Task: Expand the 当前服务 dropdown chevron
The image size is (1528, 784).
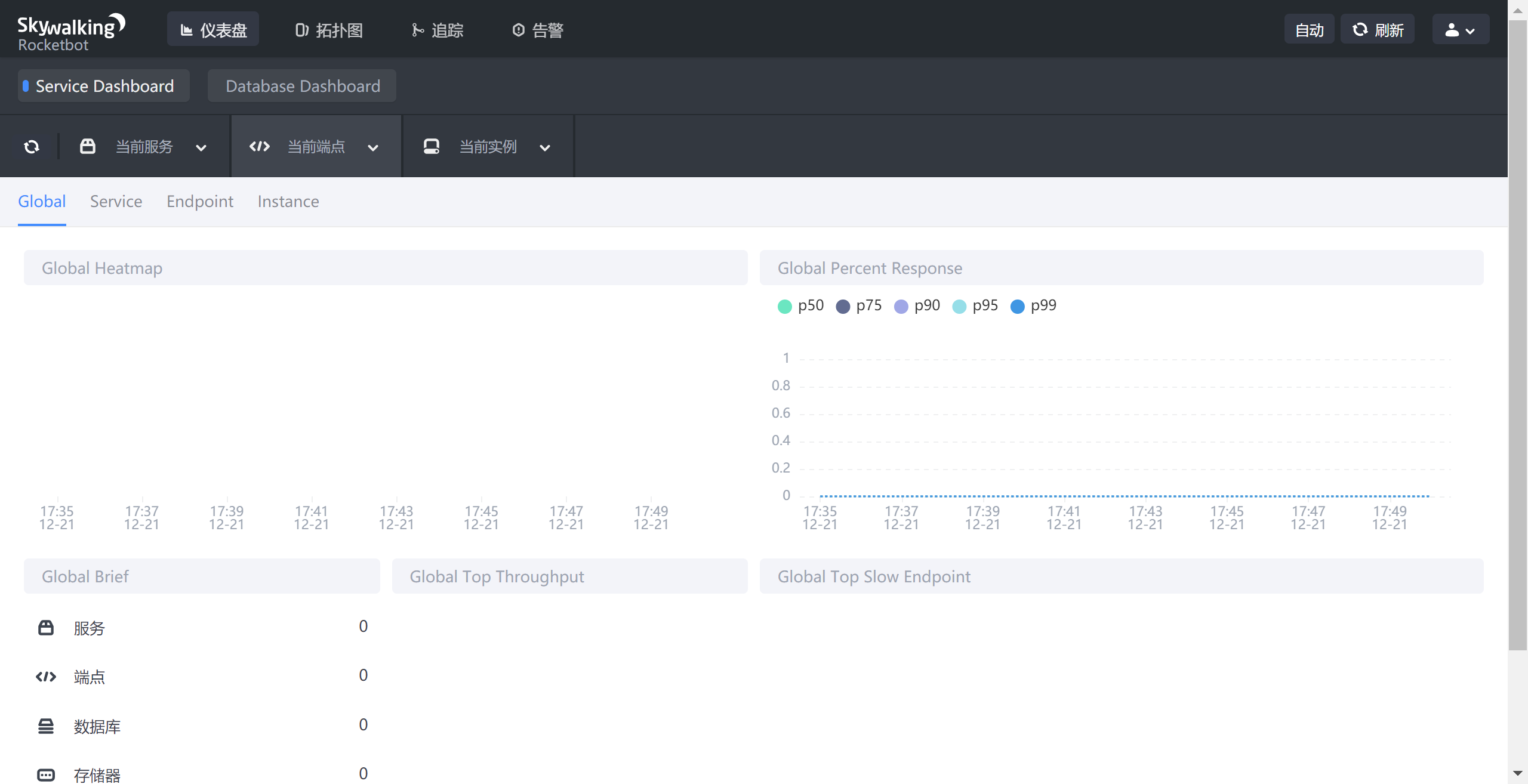Action: [201, 147]
